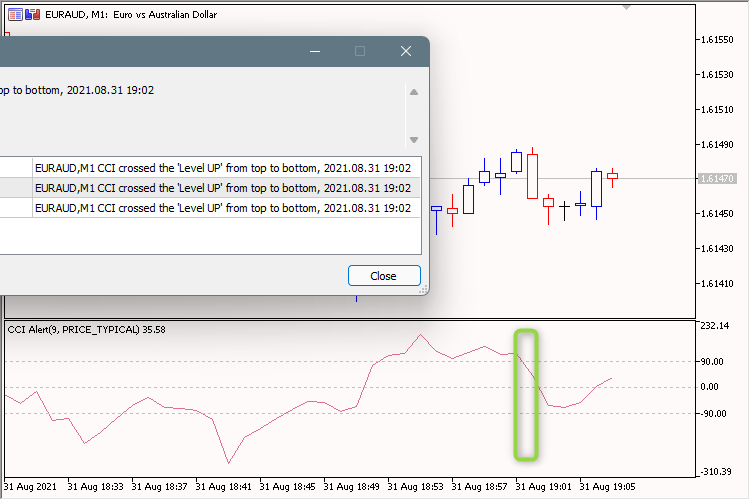750x500 pixels.
Task: Click the 31 Aug 19:05 time axis label
Action: click(x=607, y=487)
